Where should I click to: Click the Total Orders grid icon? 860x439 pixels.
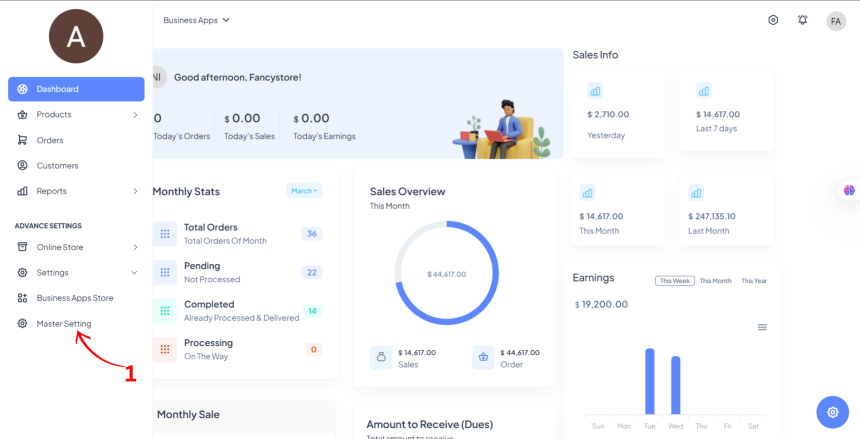(165, 233)
